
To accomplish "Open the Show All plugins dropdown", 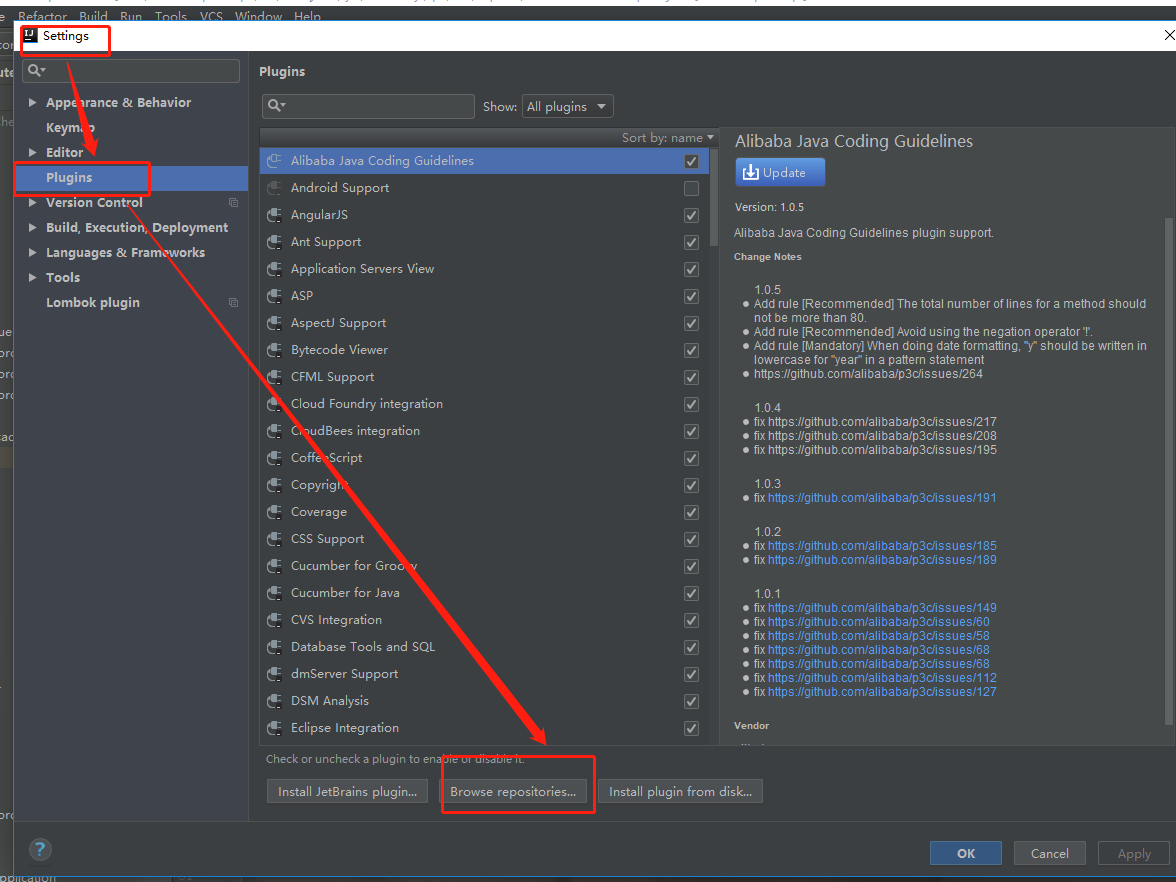I will pos(567,106).
